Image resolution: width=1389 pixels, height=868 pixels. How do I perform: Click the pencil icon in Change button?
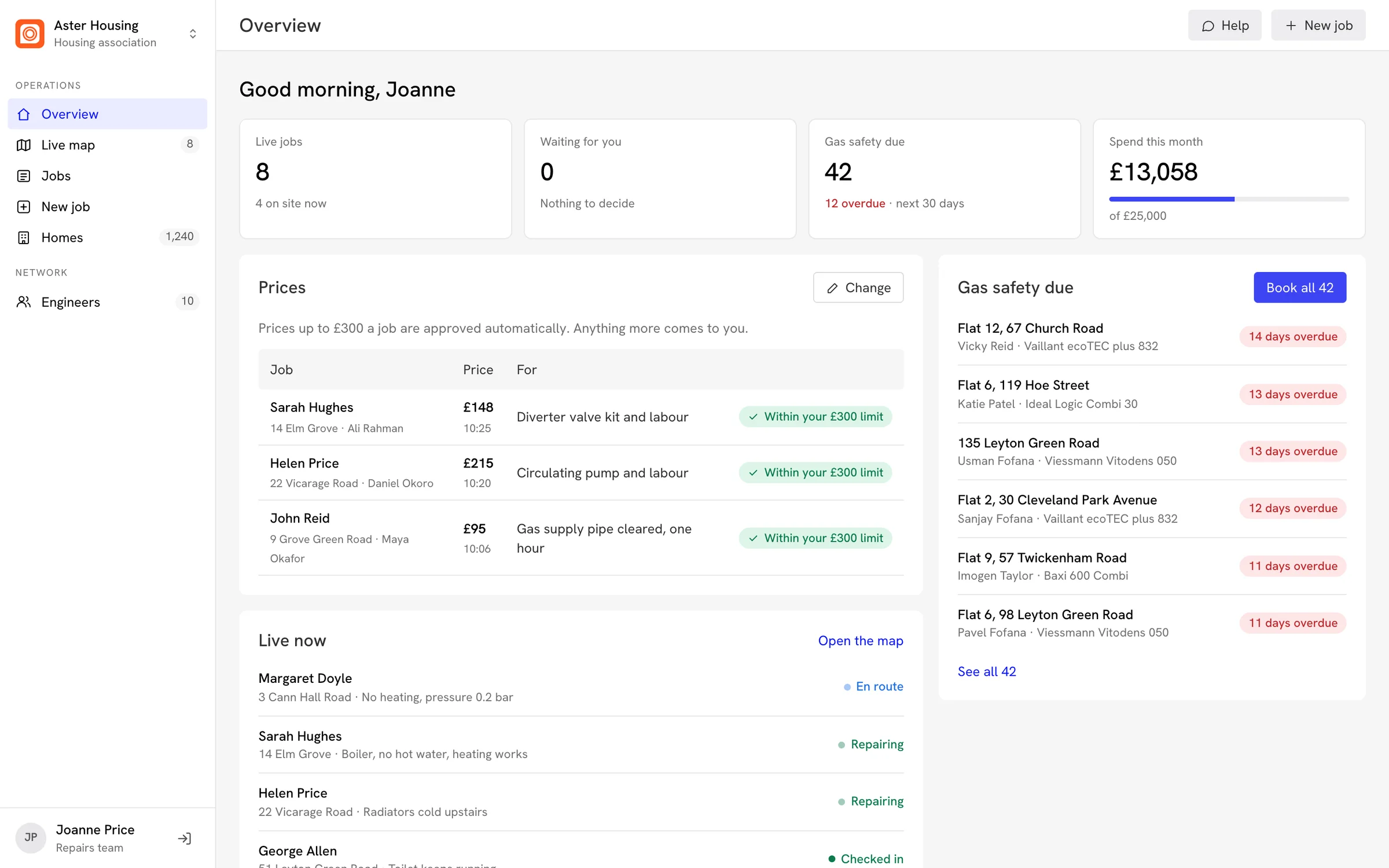(x=832, y=288)
